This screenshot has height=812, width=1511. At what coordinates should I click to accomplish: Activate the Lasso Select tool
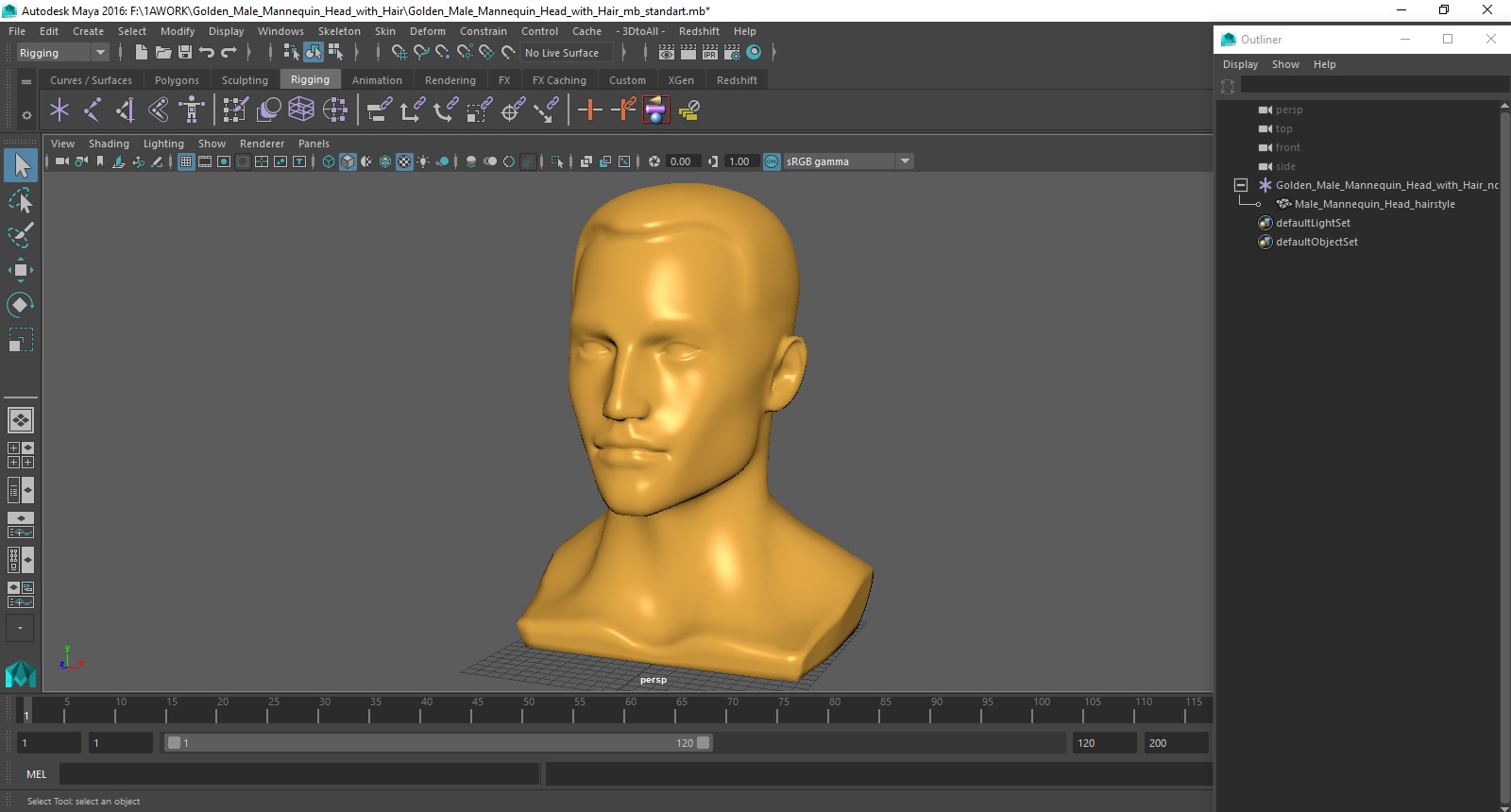click(x=21, y=200)
